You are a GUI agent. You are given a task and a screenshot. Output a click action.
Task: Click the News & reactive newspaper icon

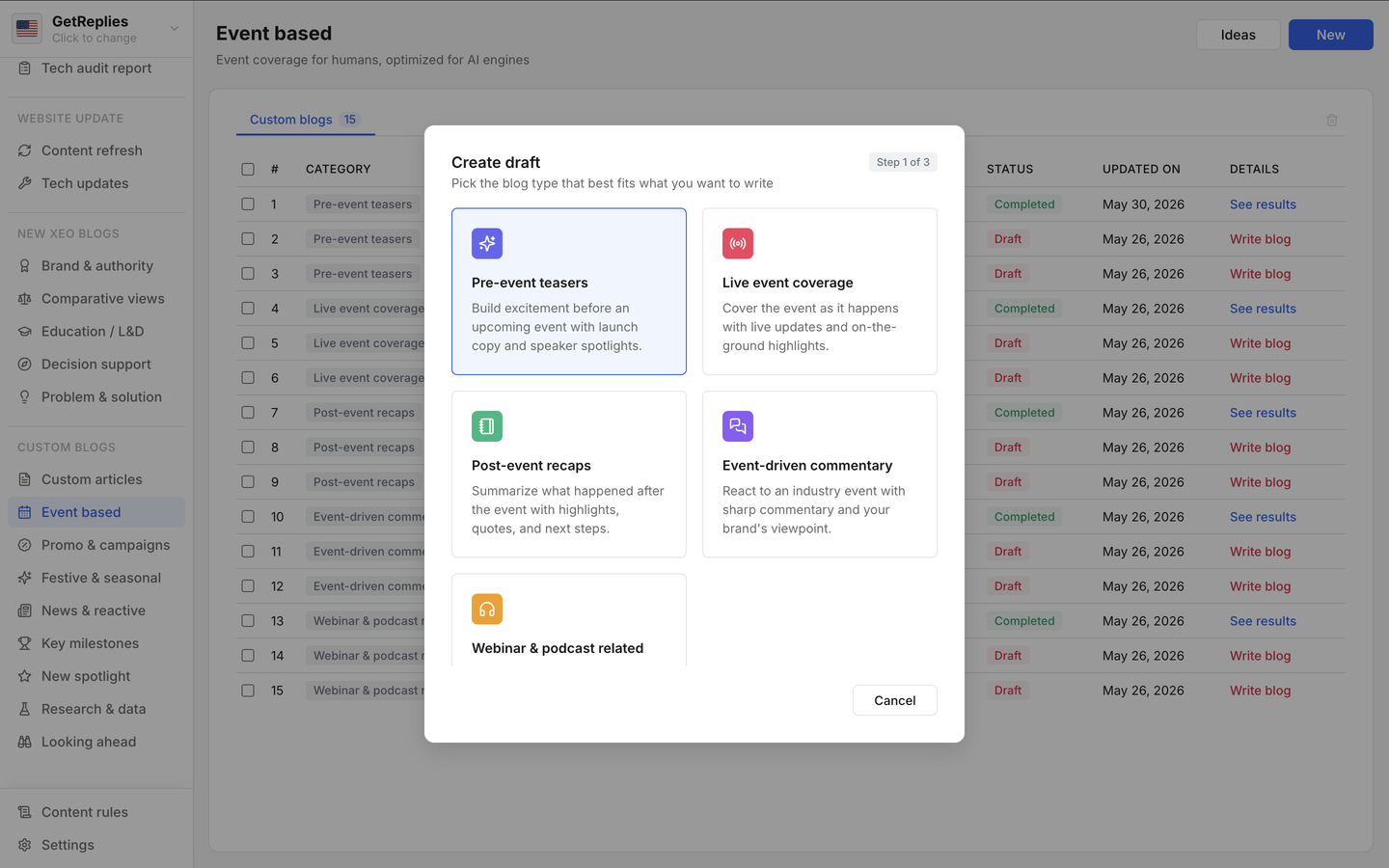[x=25, y=610]
